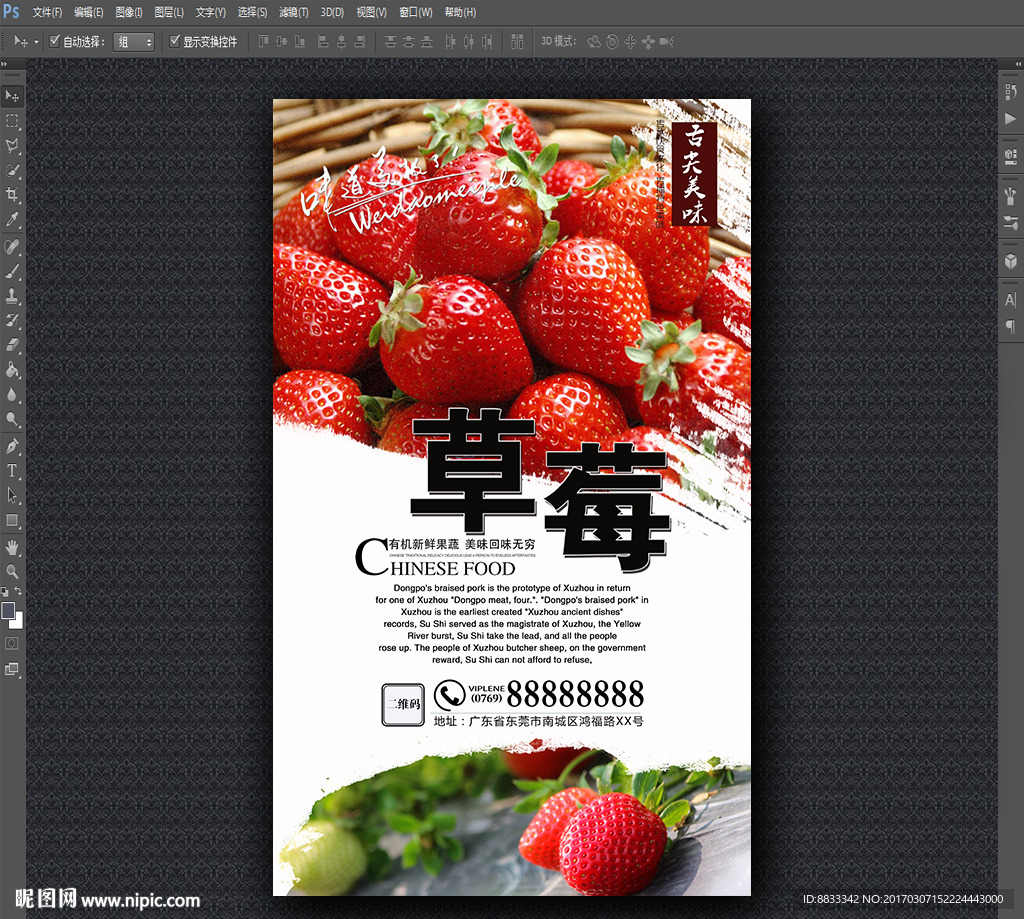
Task: Swap foreground and background colors
Action: (18, 591)
